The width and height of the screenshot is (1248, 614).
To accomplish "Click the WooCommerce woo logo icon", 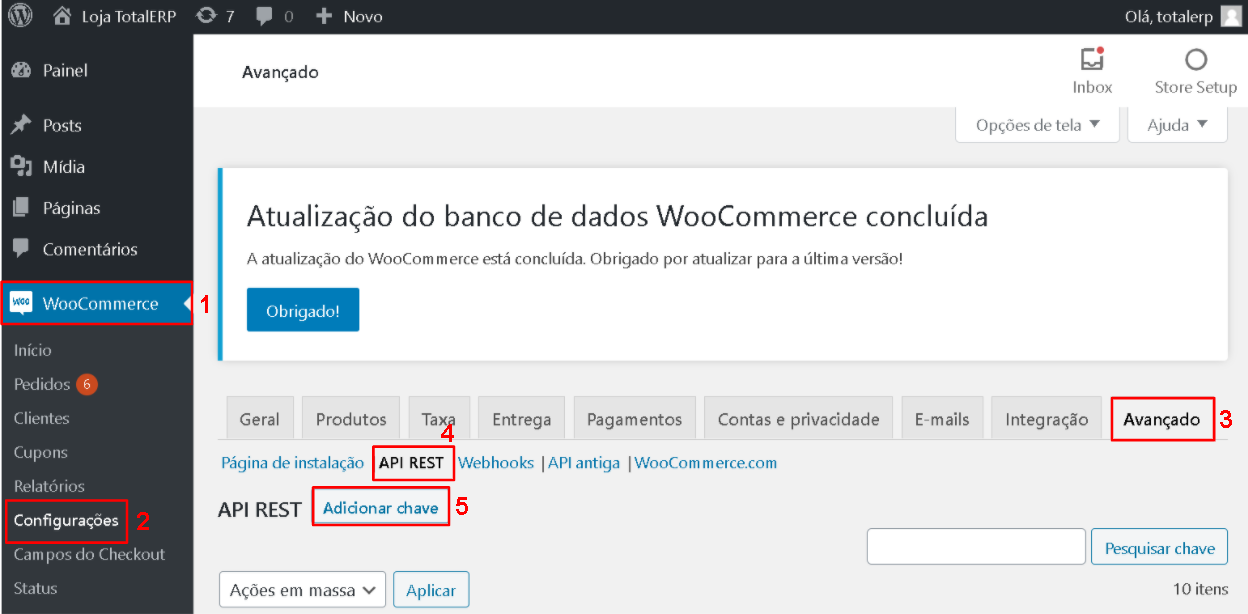I will point(21,303).
